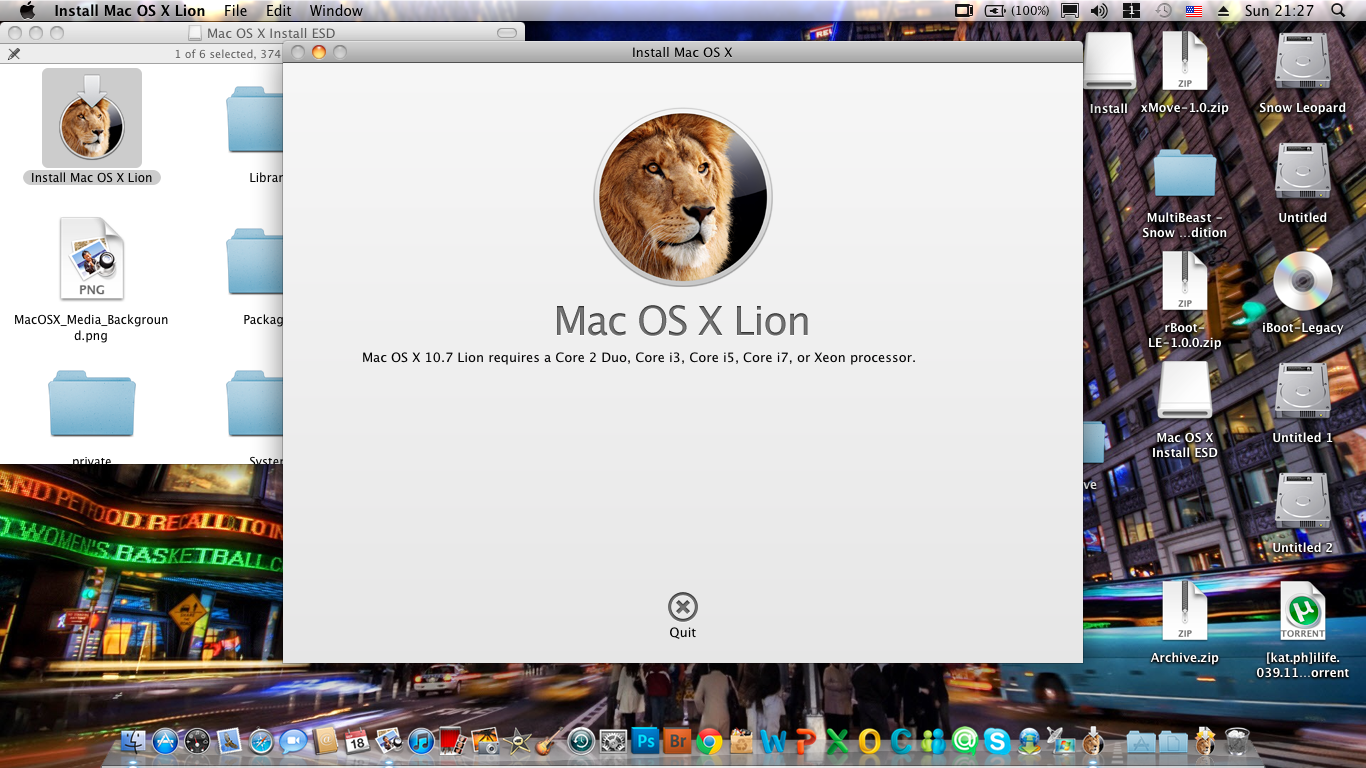This screenshot has width=1366, height=768.
Task: Launch Skype from the Dock
Action: 996,741
